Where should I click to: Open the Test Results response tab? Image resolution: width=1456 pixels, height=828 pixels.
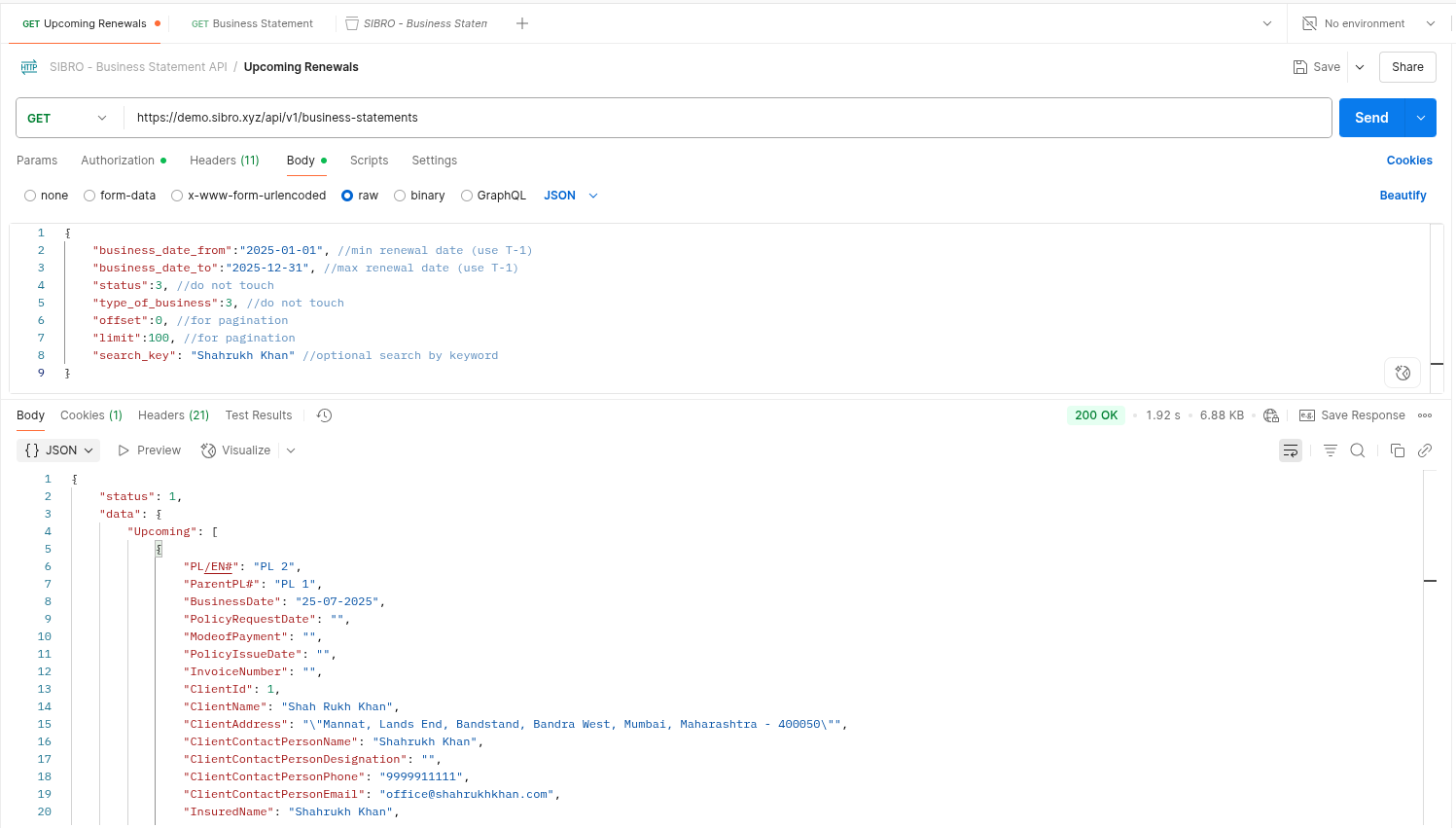[258, 415]
